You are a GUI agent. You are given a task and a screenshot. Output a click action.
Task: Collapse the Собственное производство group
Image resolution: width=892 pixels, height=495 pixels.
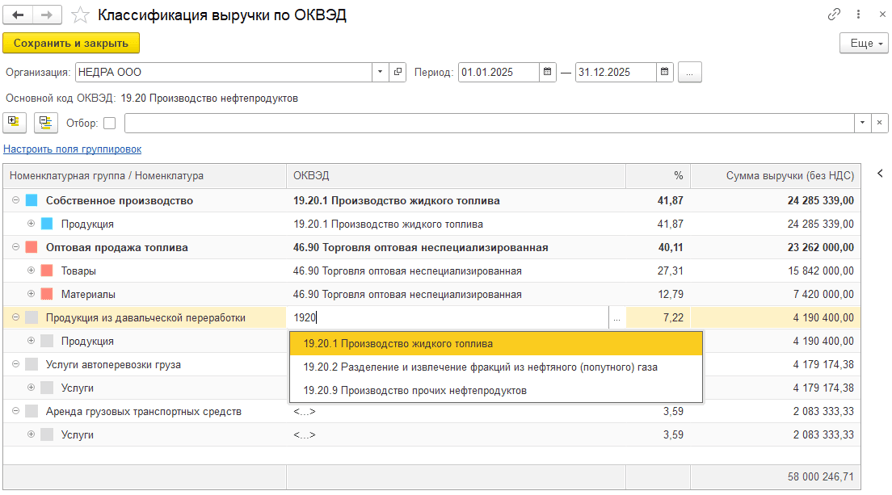pyautogui.click(x=15, y=201)
